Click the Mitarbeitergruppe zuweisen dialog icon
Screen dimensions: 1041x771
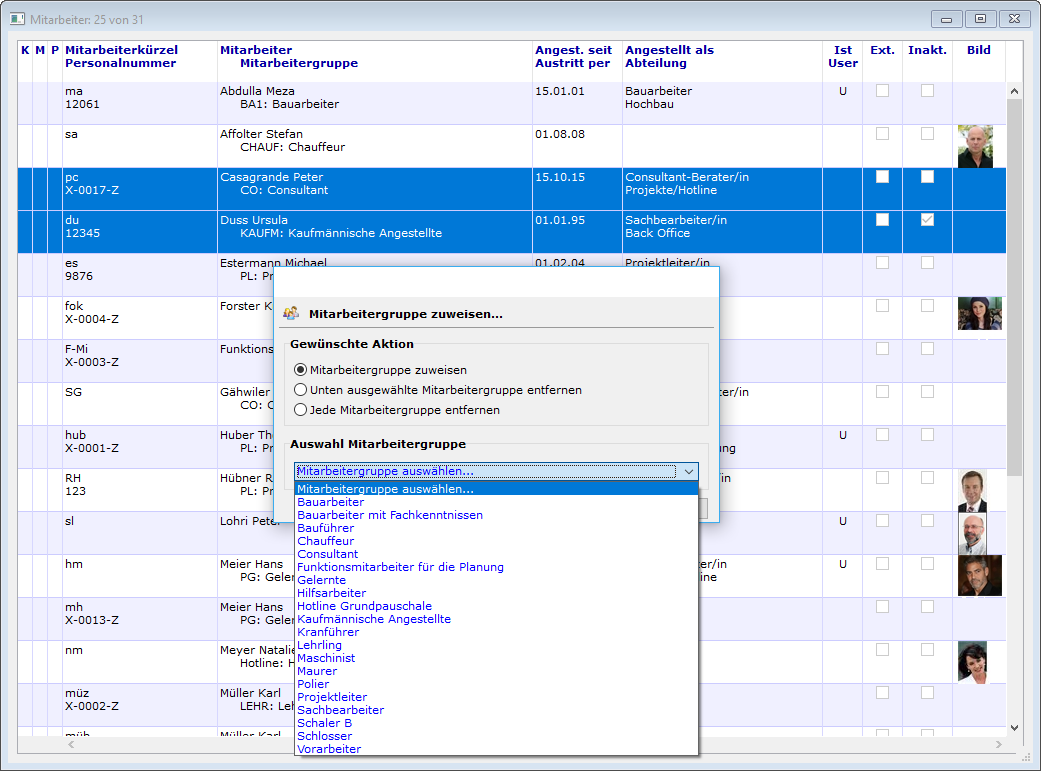(x=291, y=313)
